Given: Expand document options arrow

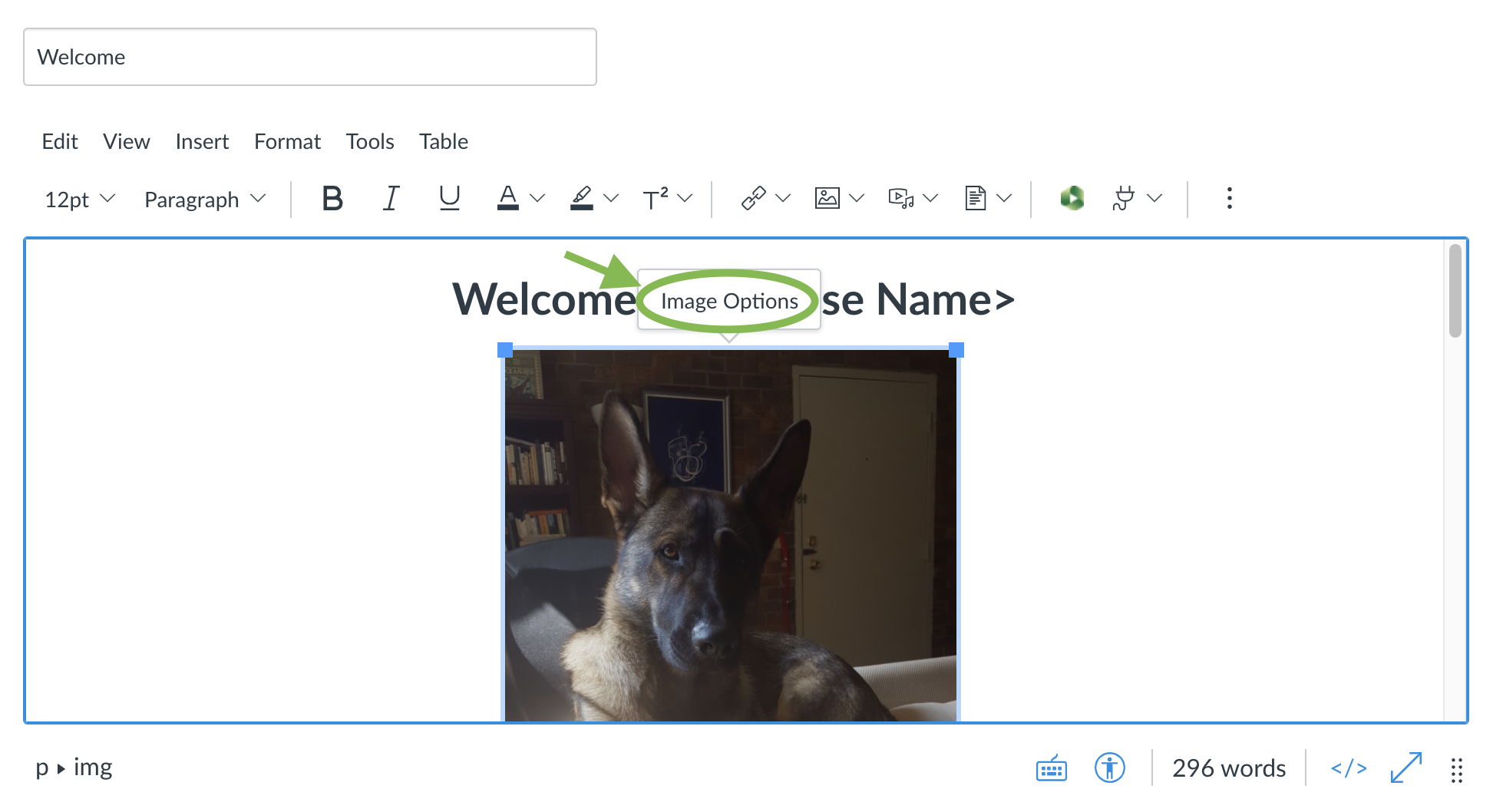Looking at the screenshot, I should [x=1004, y=199].
